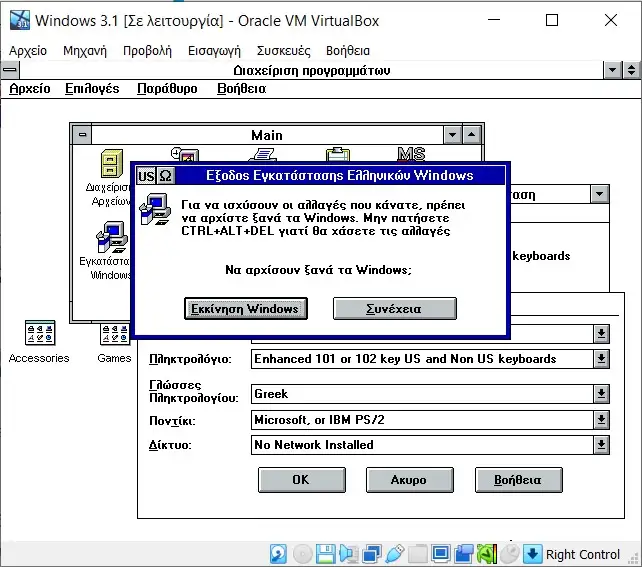
Task: Open the clock and picture icon in Main
Action: tap(185, 154)
